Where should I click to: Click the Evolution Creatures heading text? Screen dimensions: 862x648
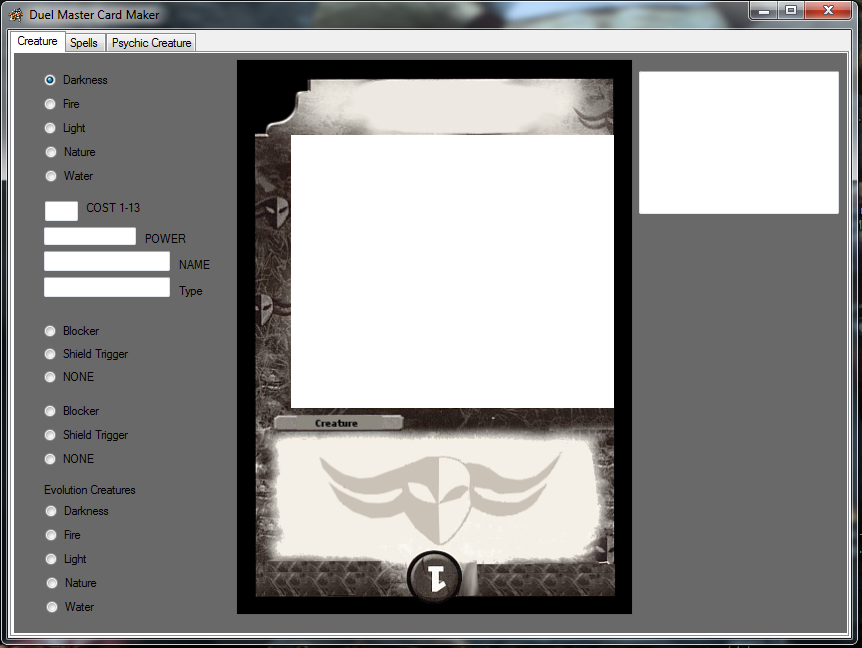[x=90, y=490]
